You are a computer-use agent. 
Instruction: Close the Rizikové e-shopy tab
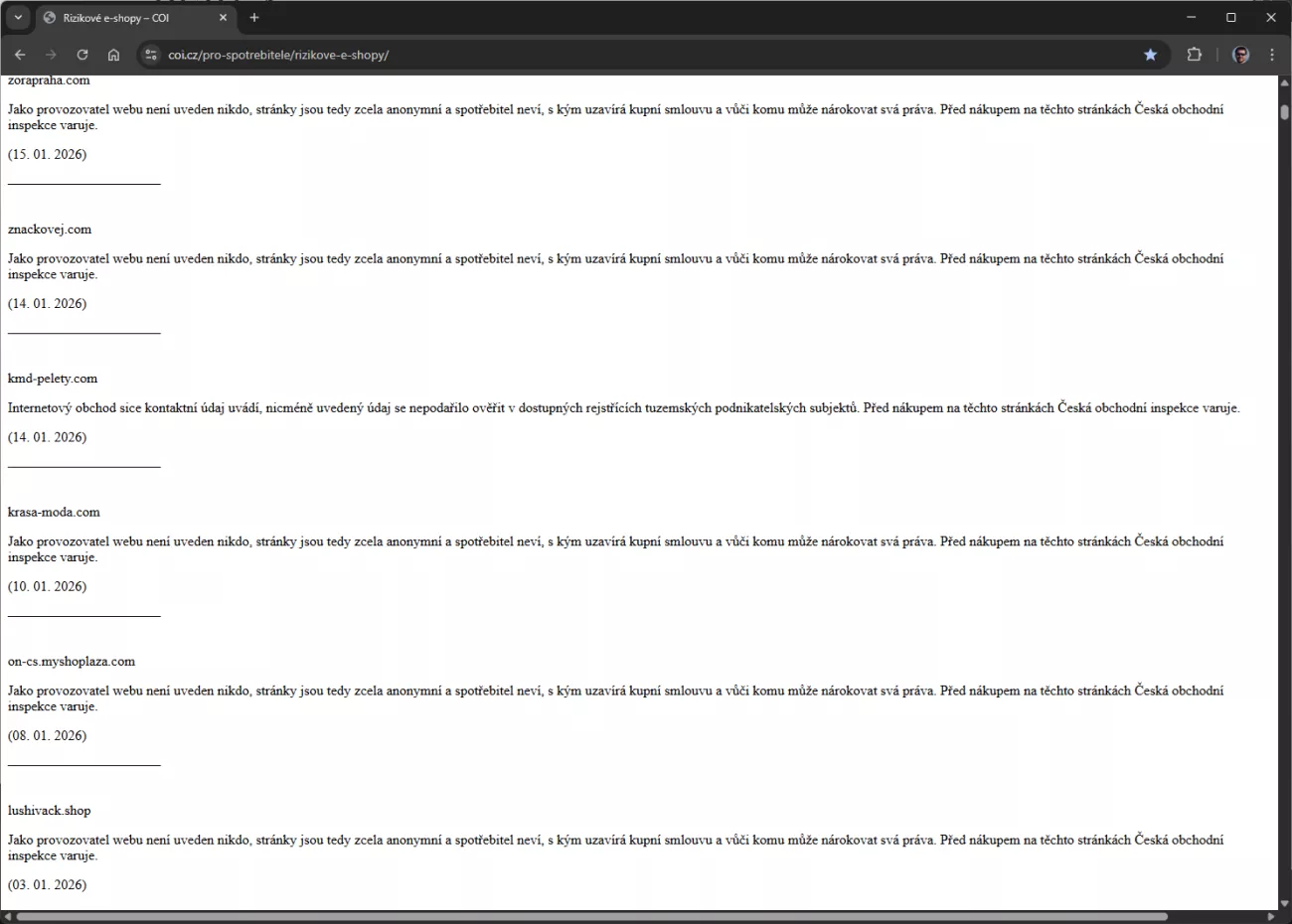(x=223, y=18)
